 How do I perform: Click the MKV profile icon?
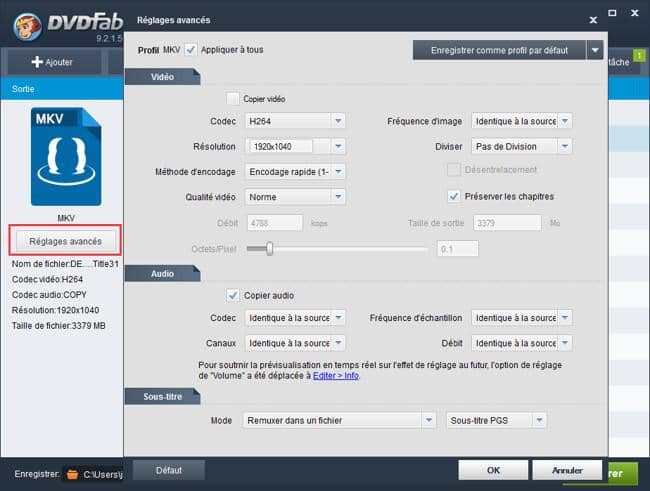coord(66,156)
